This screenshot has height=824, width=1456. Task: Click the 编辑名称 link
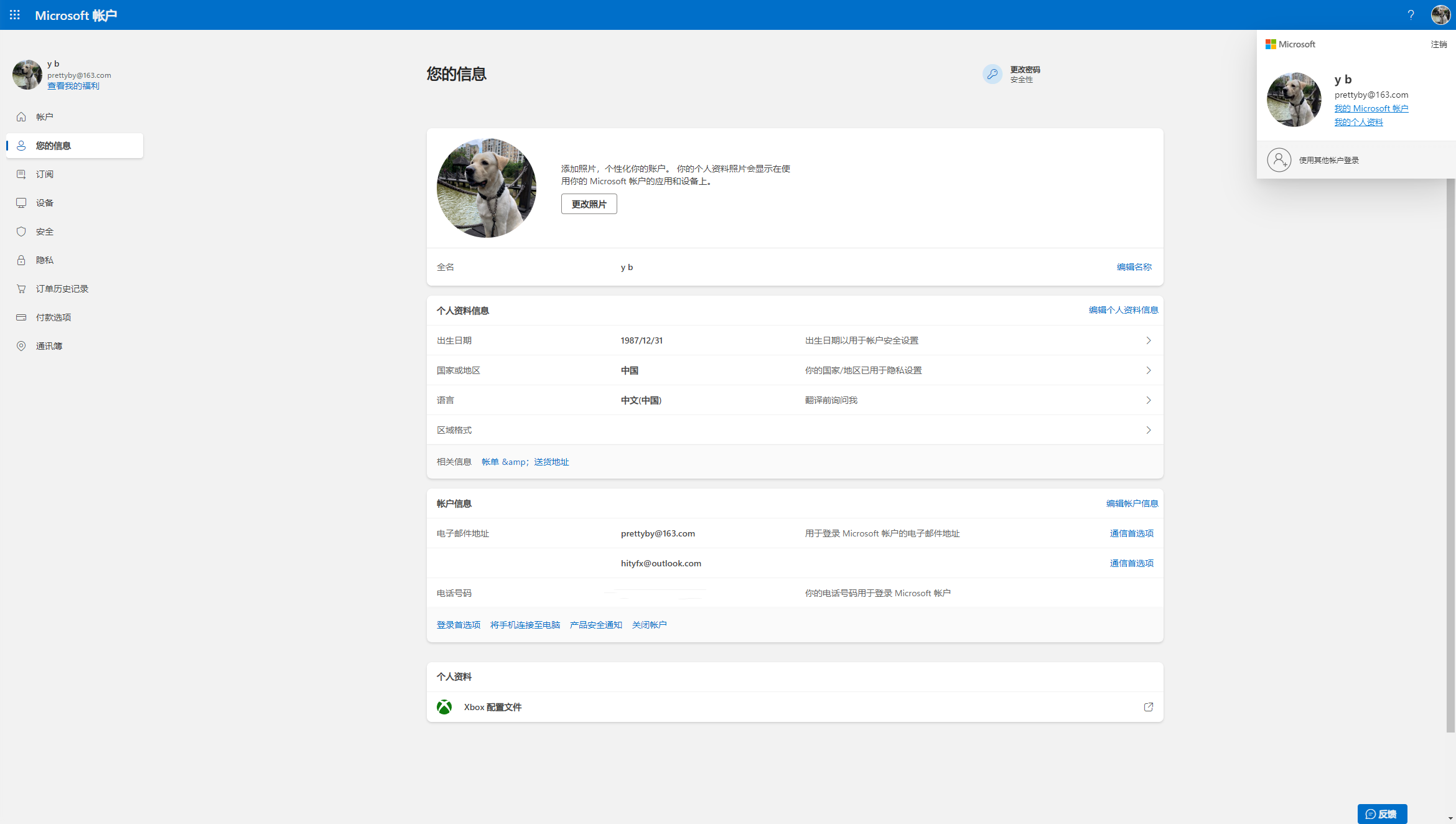[x=1134, y=267]
